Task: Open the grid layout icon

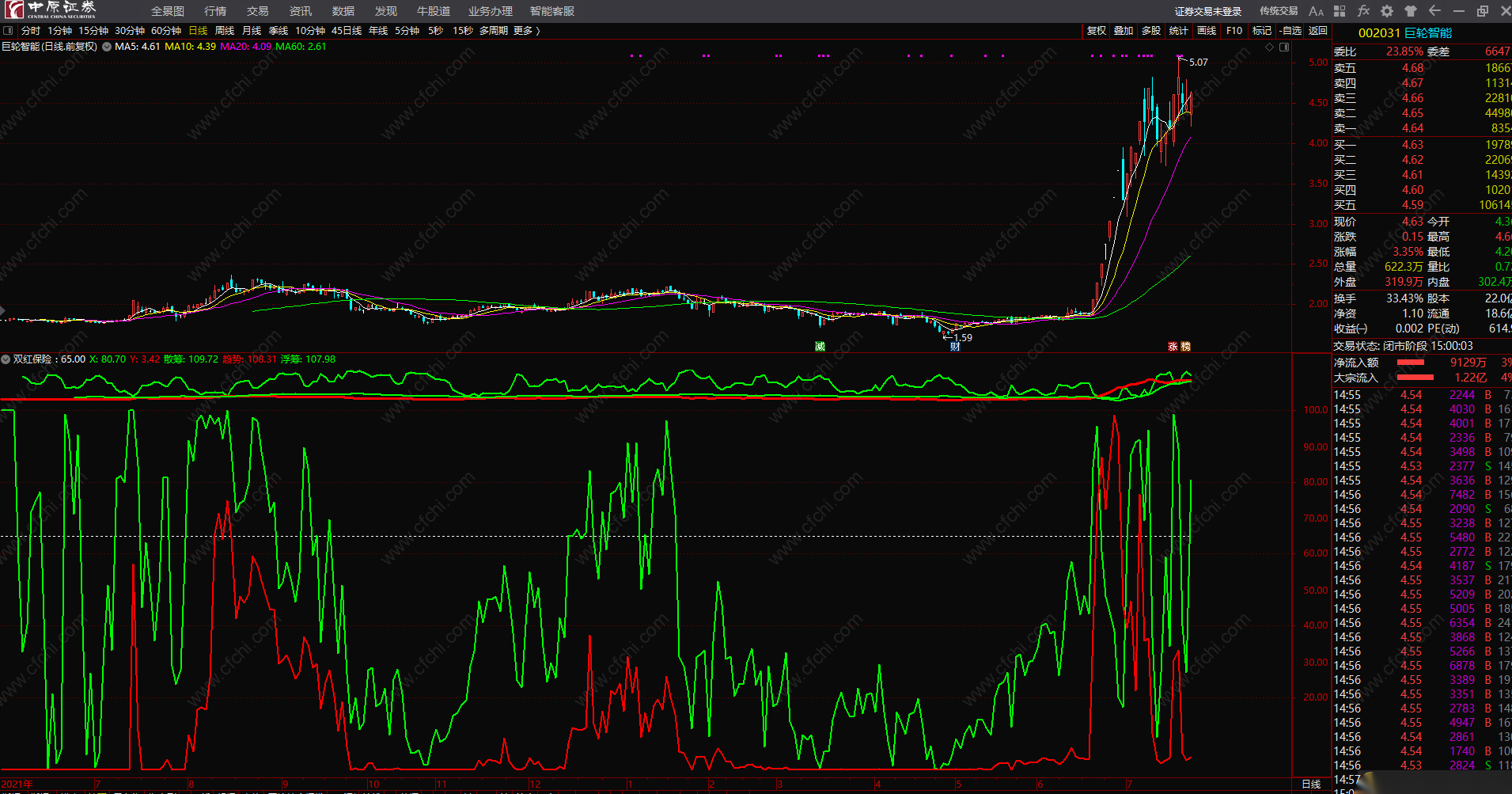Action: point(1340,11)
